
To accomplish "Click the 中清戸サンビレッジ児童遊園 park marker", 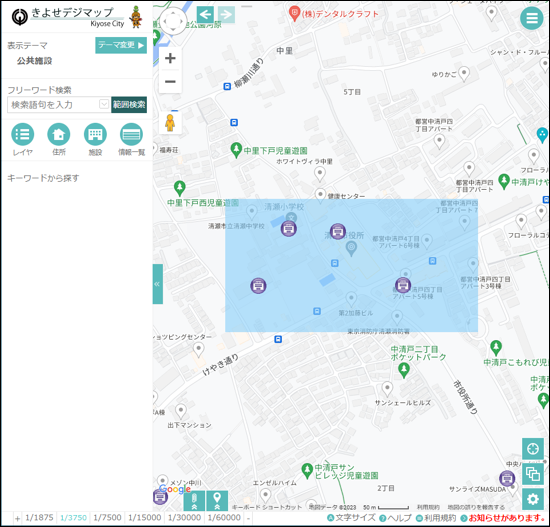I will pyautogui.click(x=307, y=471).
